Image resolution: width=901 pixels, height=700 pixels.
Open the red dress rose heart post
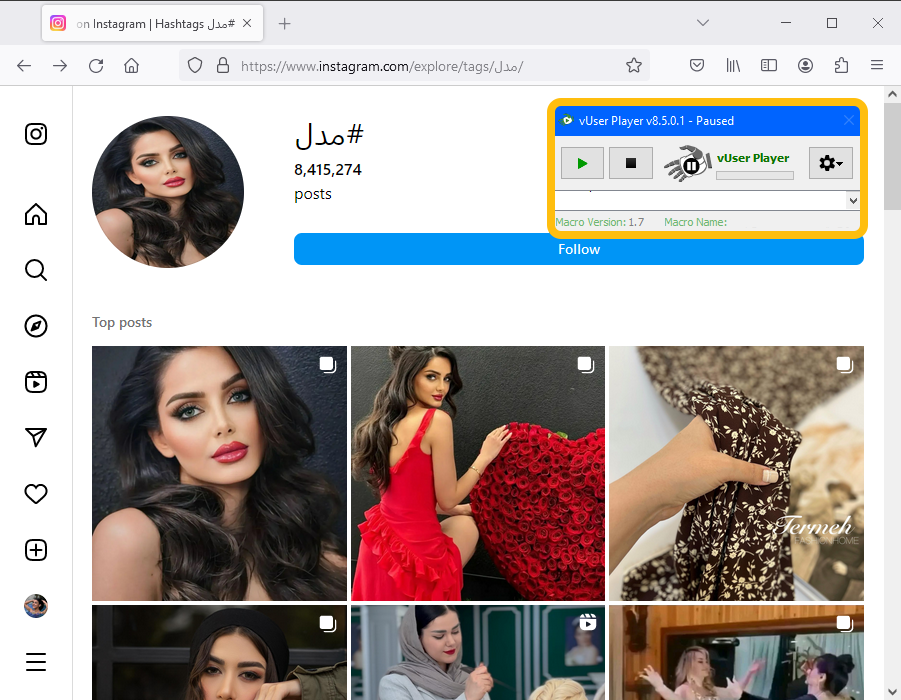tap(478, 474)
